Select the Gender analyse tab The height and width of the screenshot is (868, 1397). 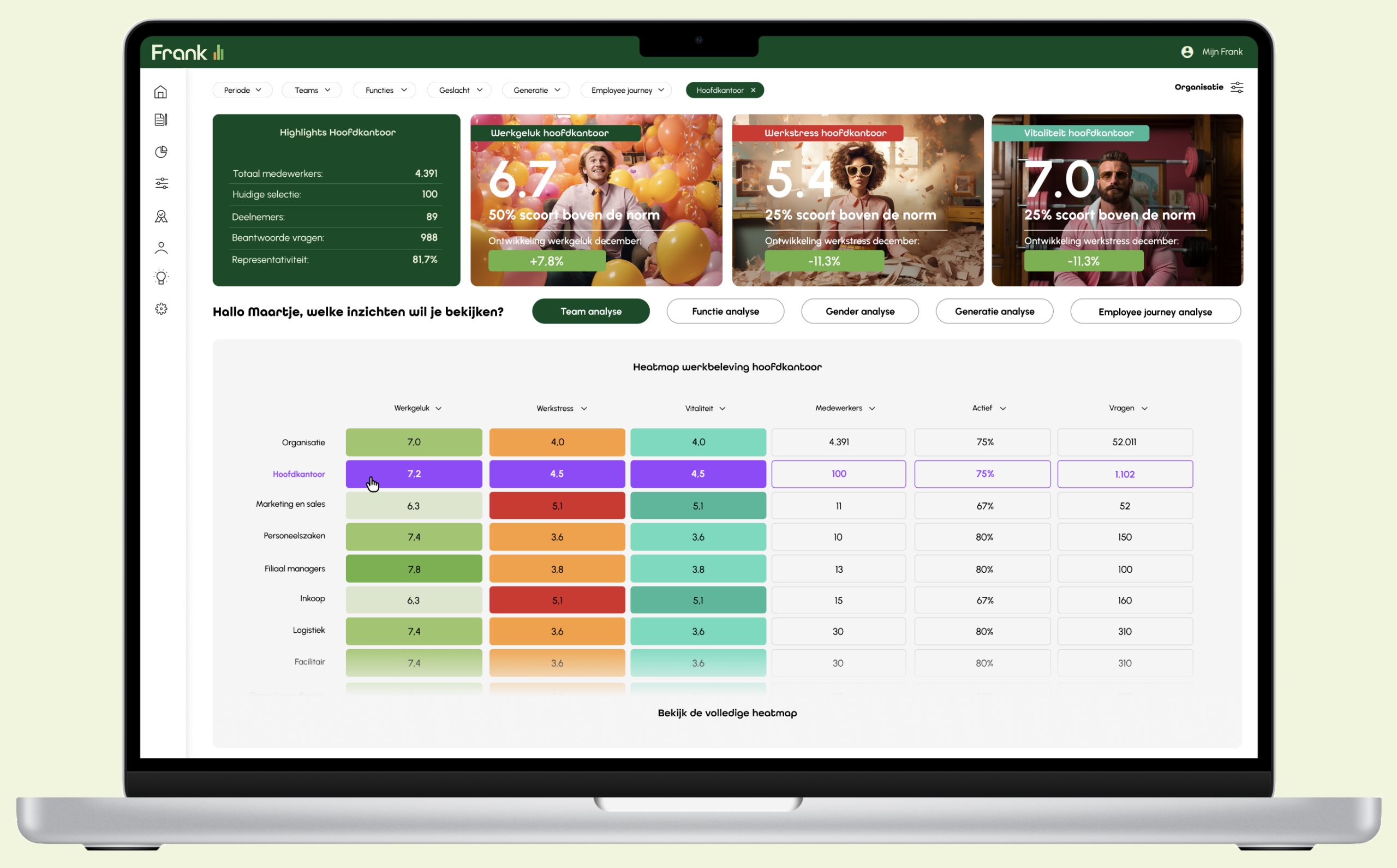point(860,311)
